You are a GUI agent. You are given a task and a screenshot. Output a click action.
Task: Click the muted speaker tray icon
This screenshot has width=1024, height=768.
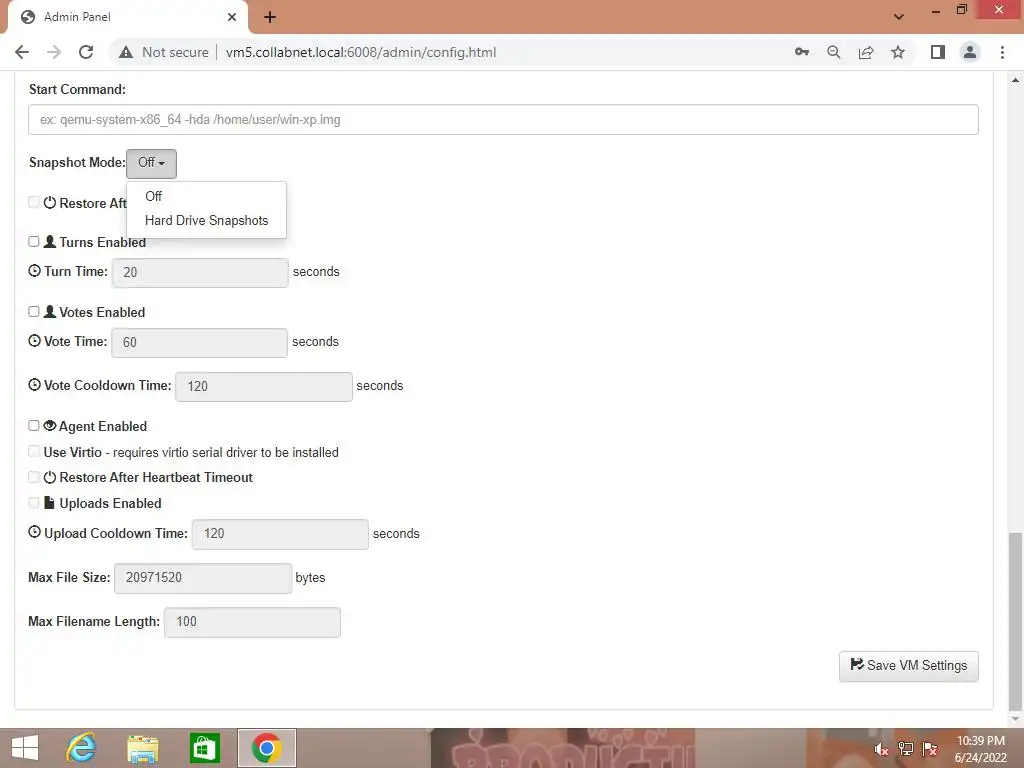(x=881, y=749)
